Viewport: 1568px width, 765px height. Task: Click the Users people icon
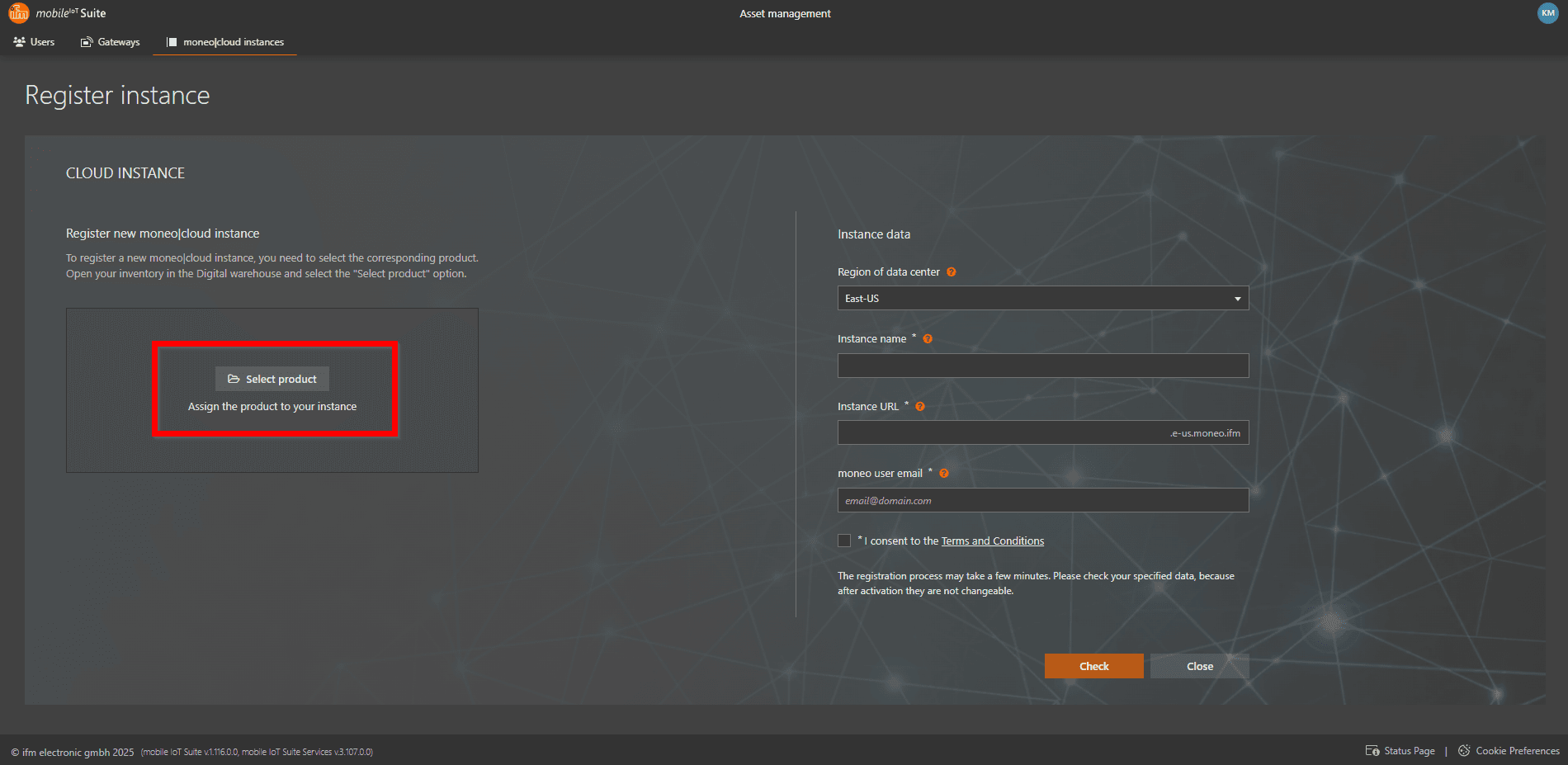20,42
